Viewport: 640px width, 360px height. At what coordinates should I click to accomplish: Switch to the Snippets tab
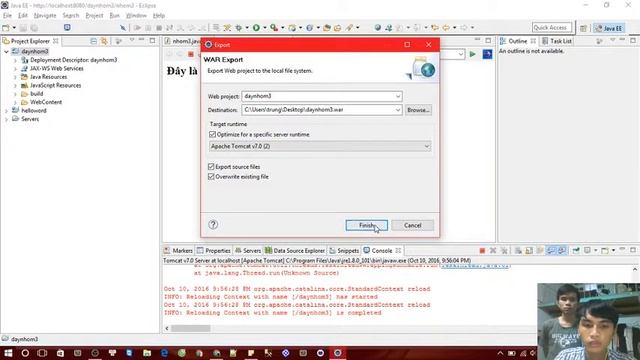[344, 251]
